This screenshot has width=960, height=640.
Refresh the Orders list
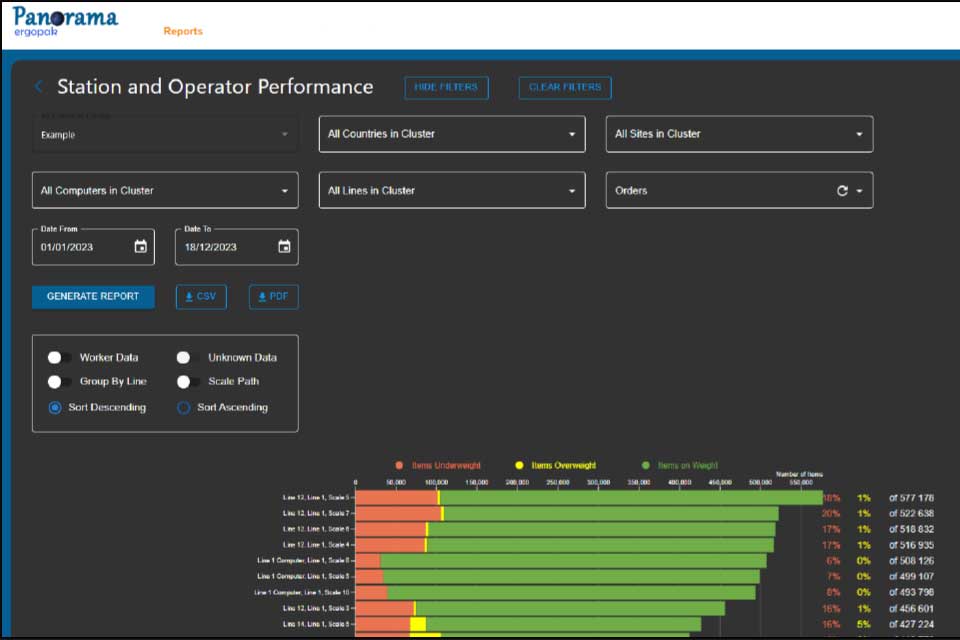click(x=842, y=190)
